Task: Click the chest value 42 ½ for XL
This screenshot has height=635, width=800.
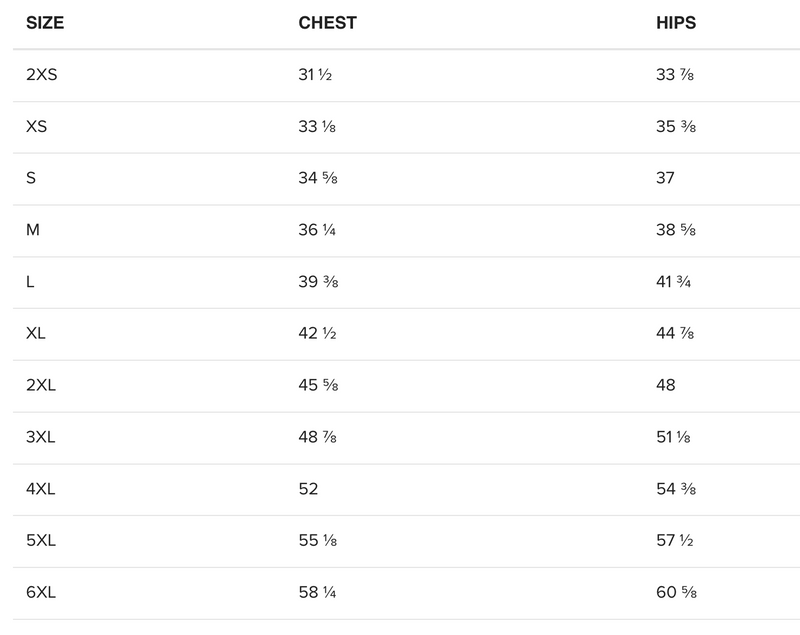Action: 317,334
